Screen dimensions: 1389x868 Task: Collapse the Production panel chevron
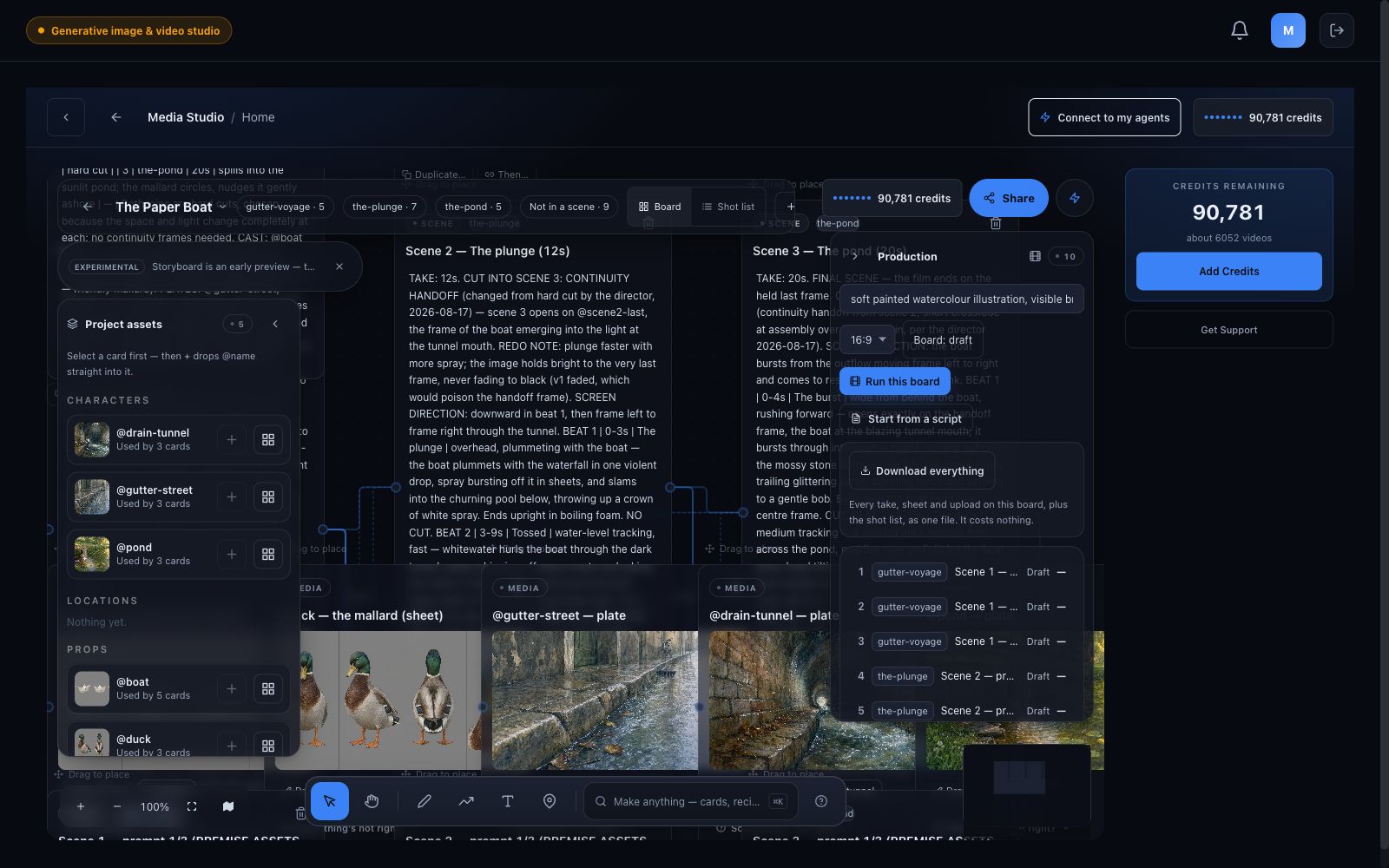(855, 256)
